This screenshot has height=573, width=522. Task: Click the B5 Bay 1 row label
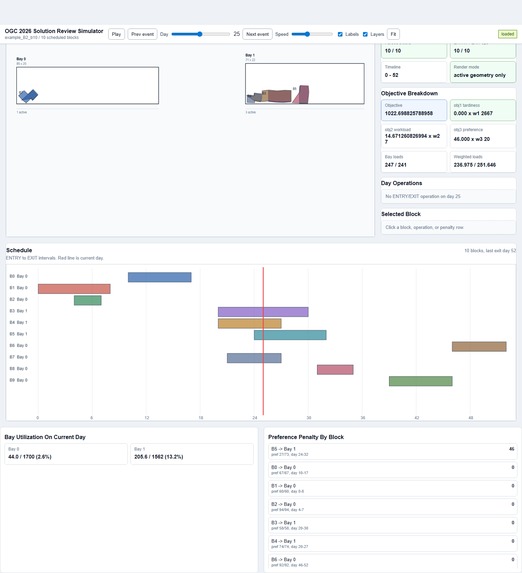point(18,334)
